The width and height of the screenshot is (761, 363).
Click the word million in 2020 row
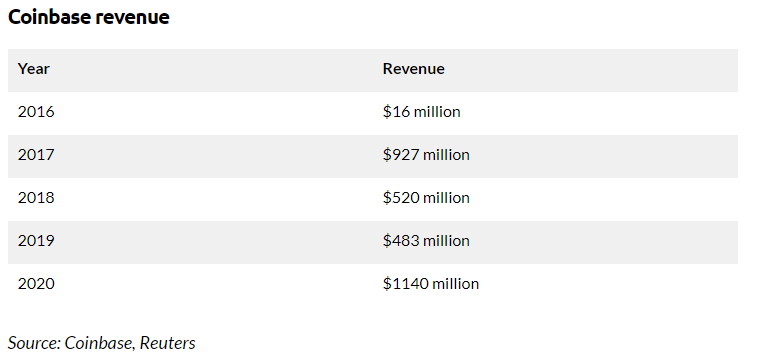click(456, 283)
